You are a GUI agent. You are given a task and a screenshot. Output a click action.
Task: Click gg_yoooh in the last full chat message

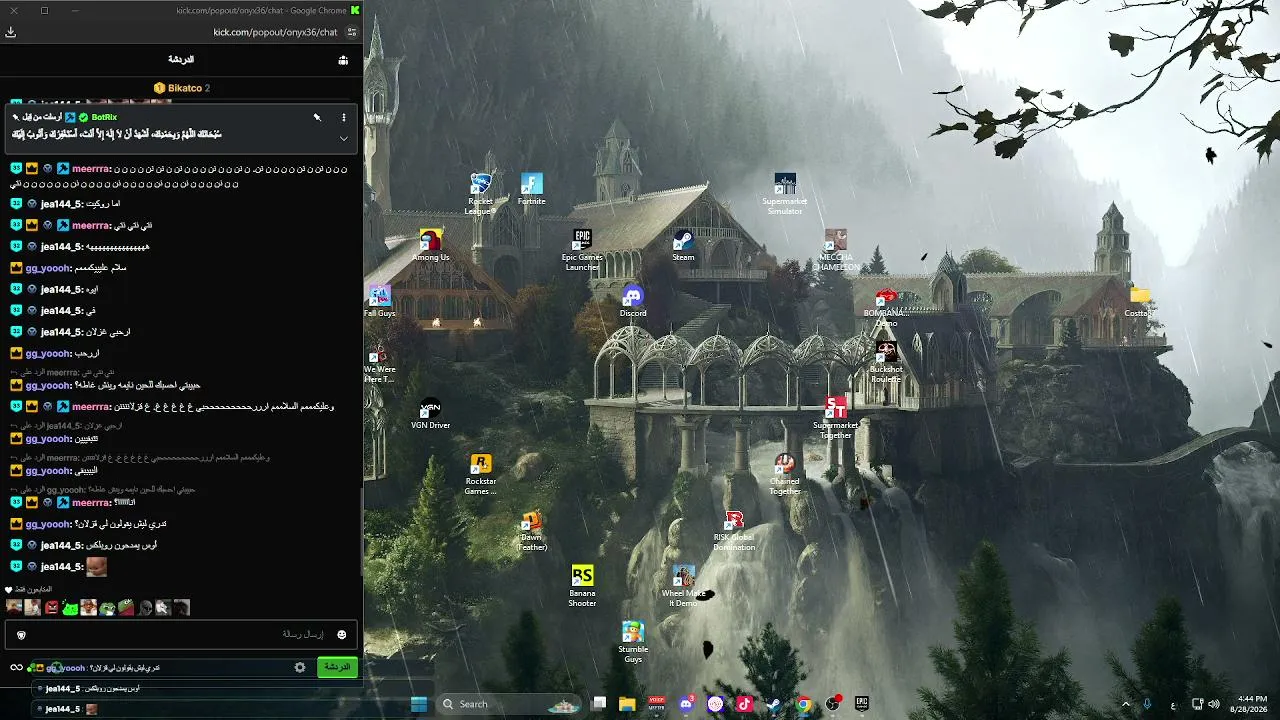coord(47,524)
